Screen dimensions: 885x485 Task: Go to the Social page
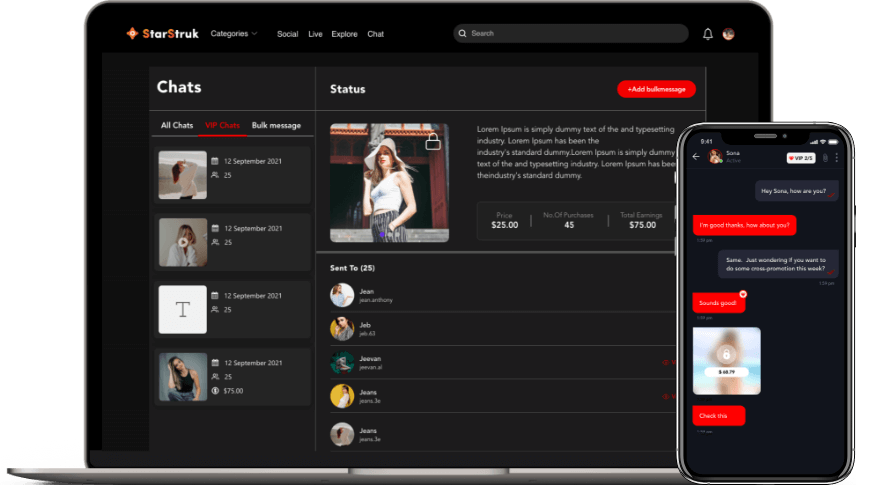tap(287, 34)
